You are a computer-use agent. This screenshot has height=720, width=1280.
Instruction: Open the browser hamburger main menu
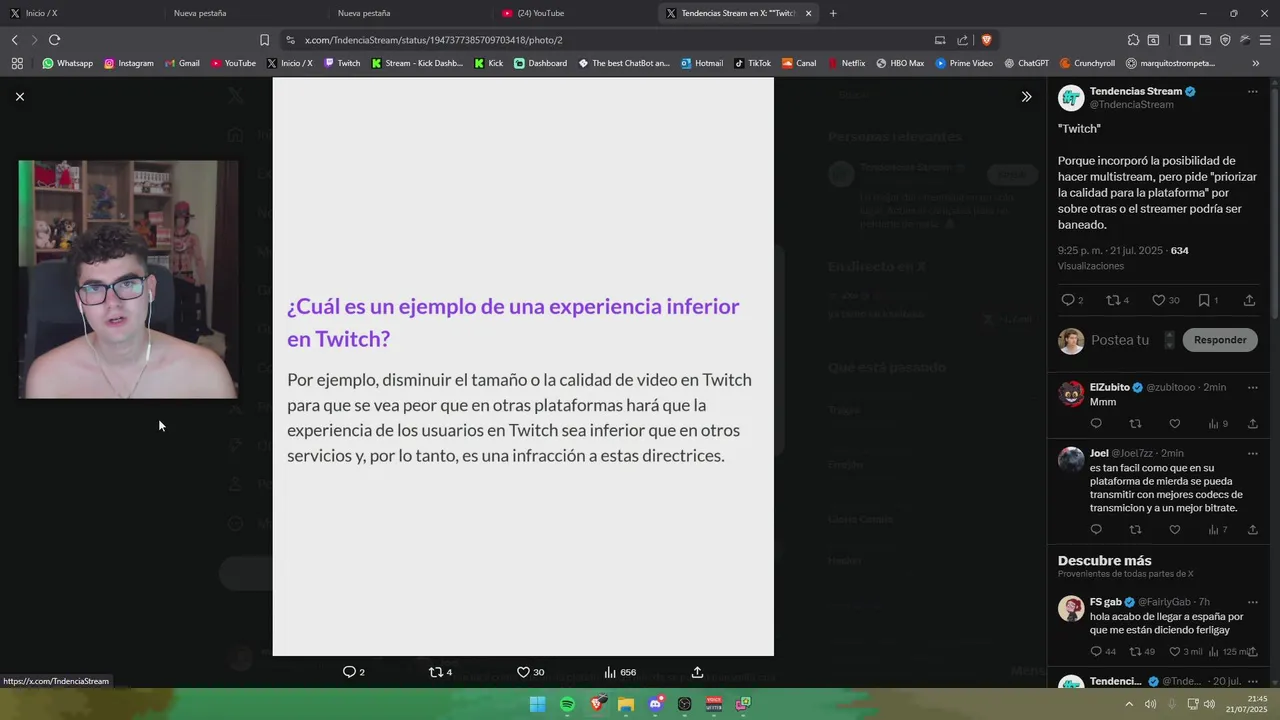point(1265,40)
